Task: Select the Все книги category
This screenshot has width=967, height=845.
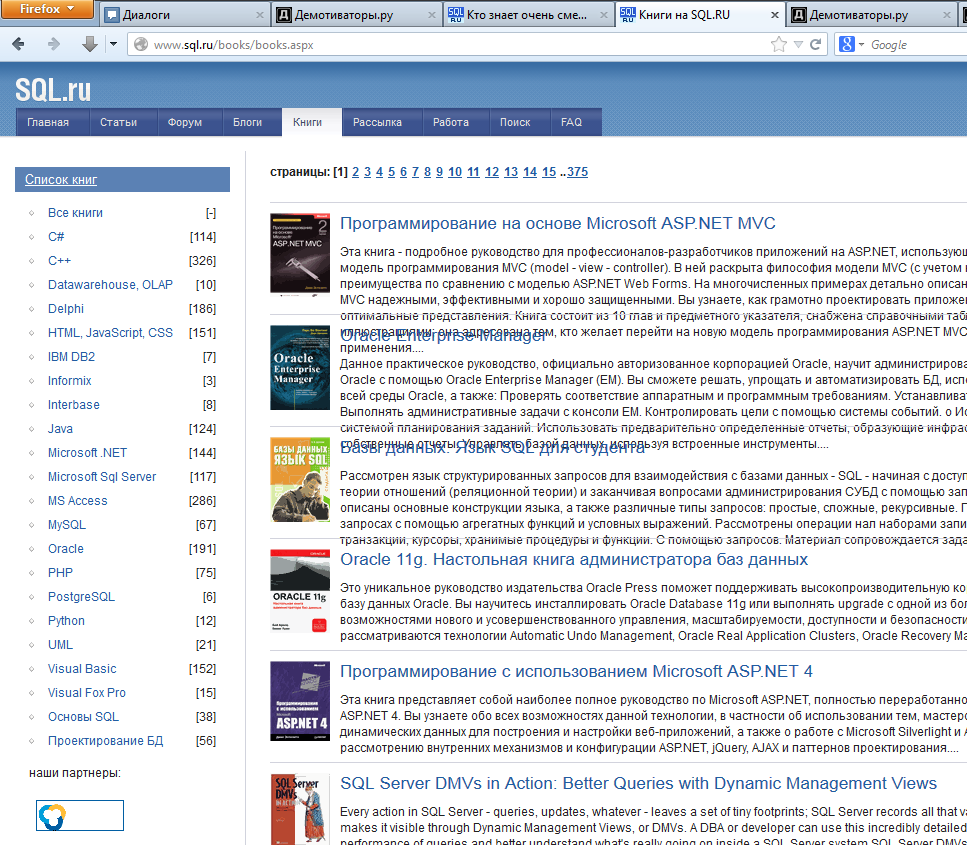Action: [x=75, y=213]
